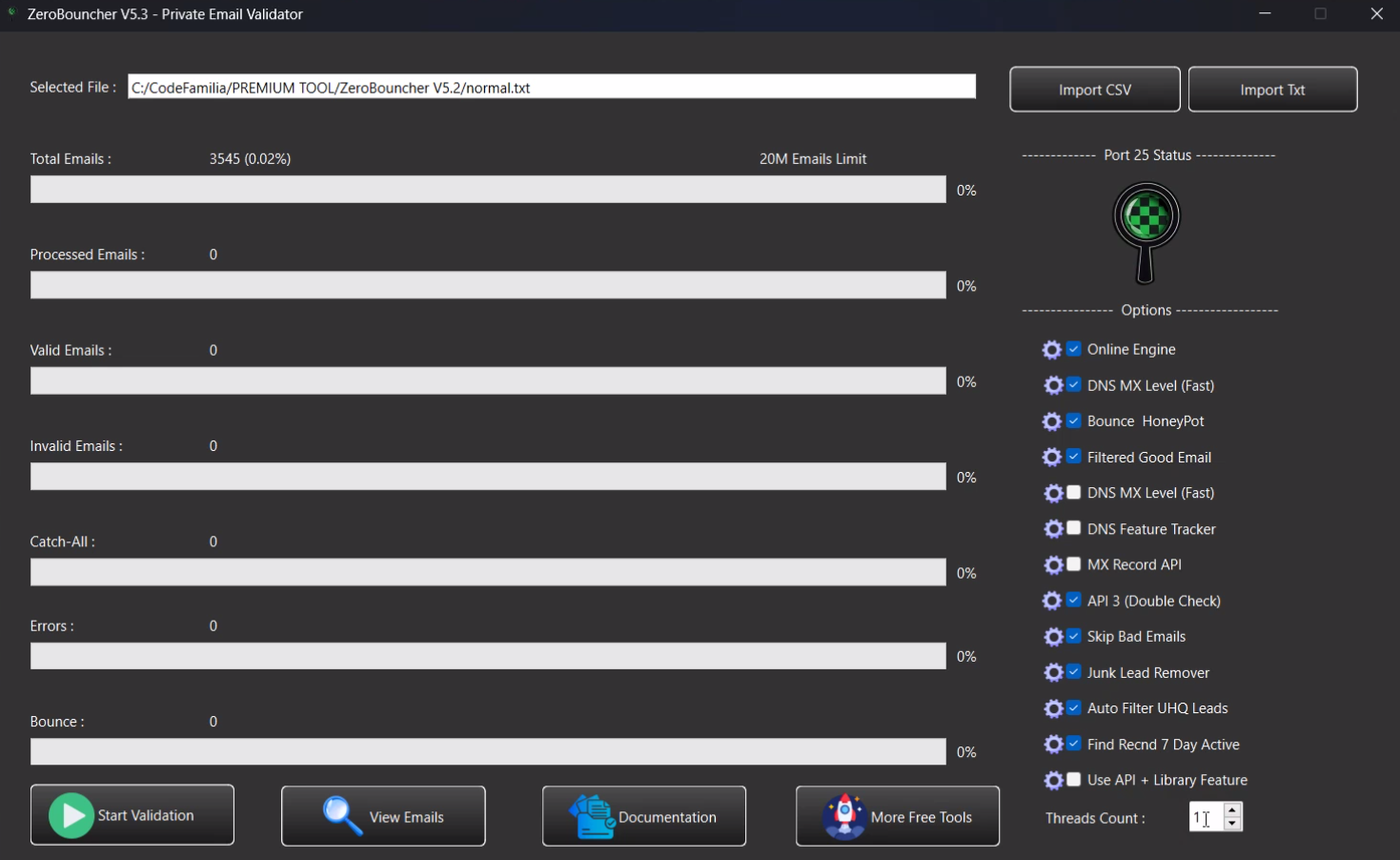Click the Selected File path field
Image resolution: width=1400 pixels, height=860 pixels.
(x=552, y=87)
